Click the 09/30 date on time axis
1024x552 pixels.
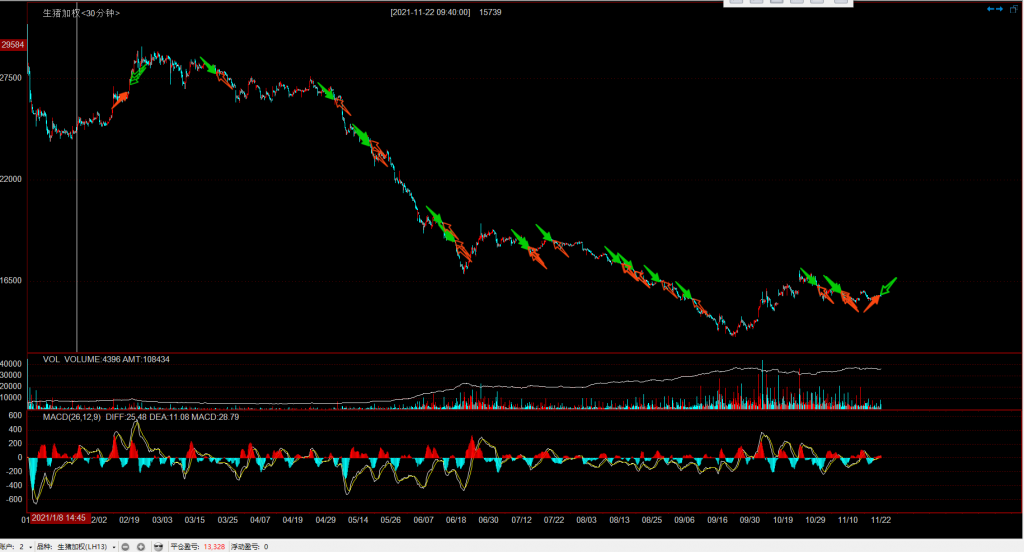(x=749, y=520)
